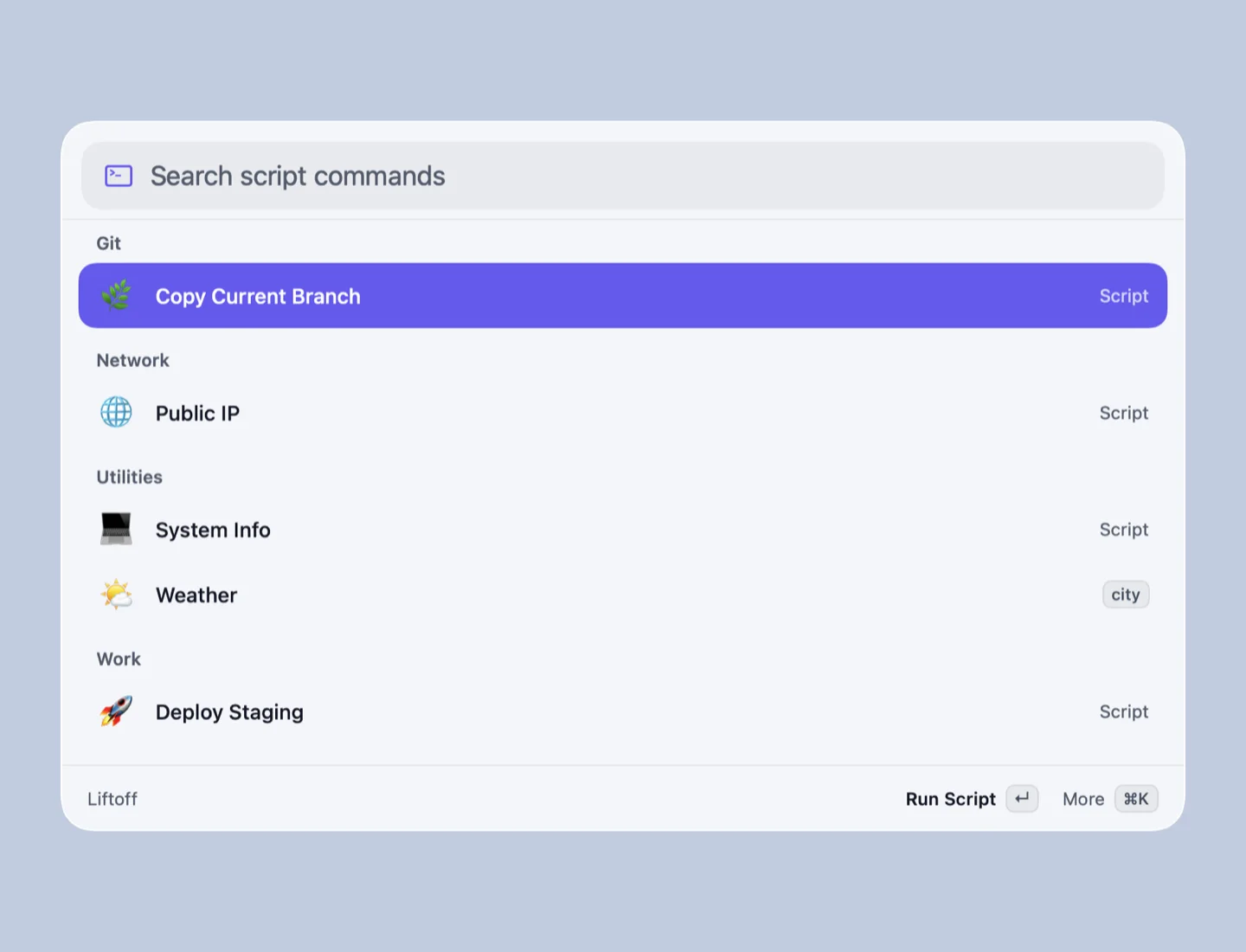Click the terminal icon in search bar
This screenshot has width=1246, height=952.
click(119, 176)
